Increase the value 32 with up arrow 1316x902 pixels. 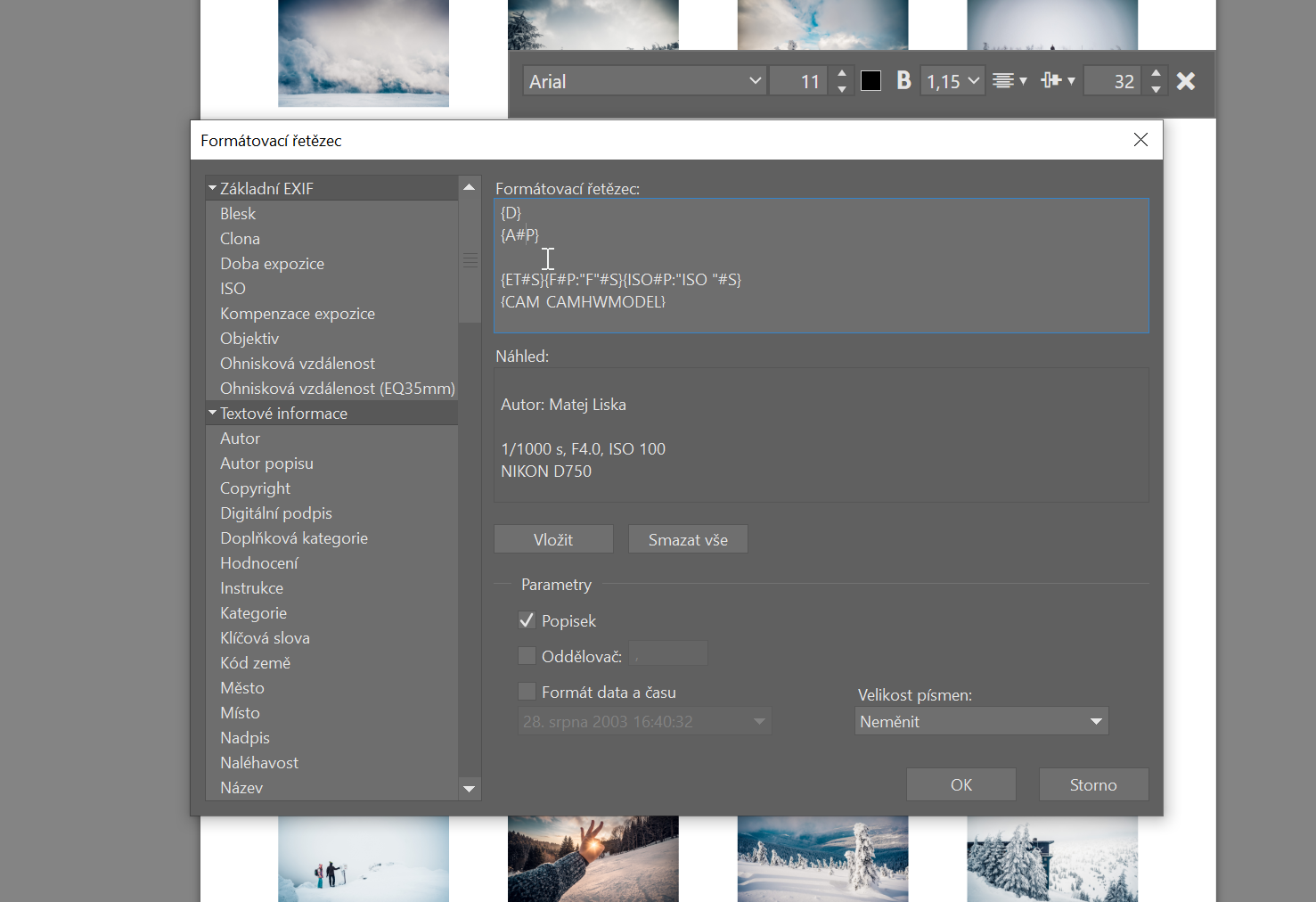click(1156, 73)
